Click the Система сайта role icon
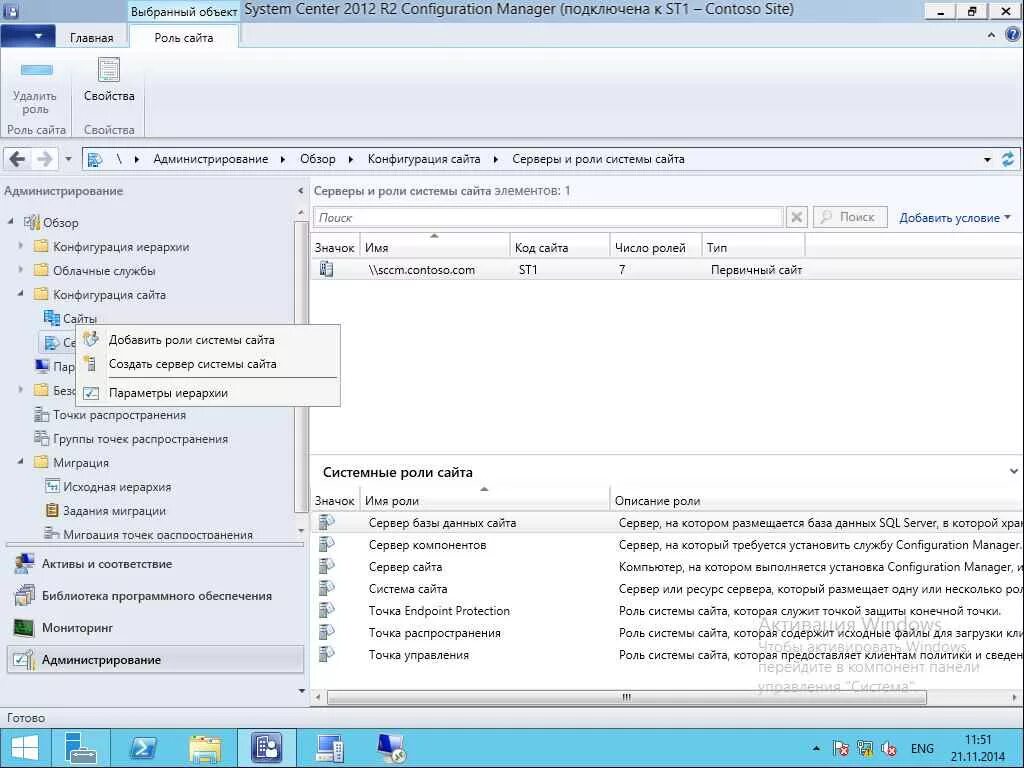This screenshot has height=768, width=1024. [327, 588]
